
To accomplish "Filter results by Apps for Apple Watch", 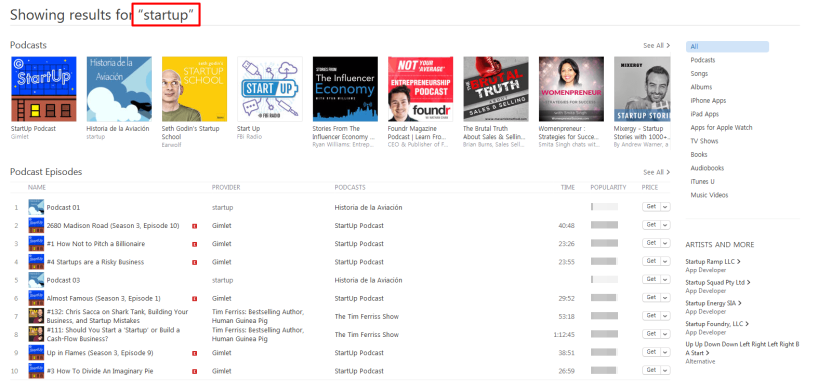I will click(721, 128).
